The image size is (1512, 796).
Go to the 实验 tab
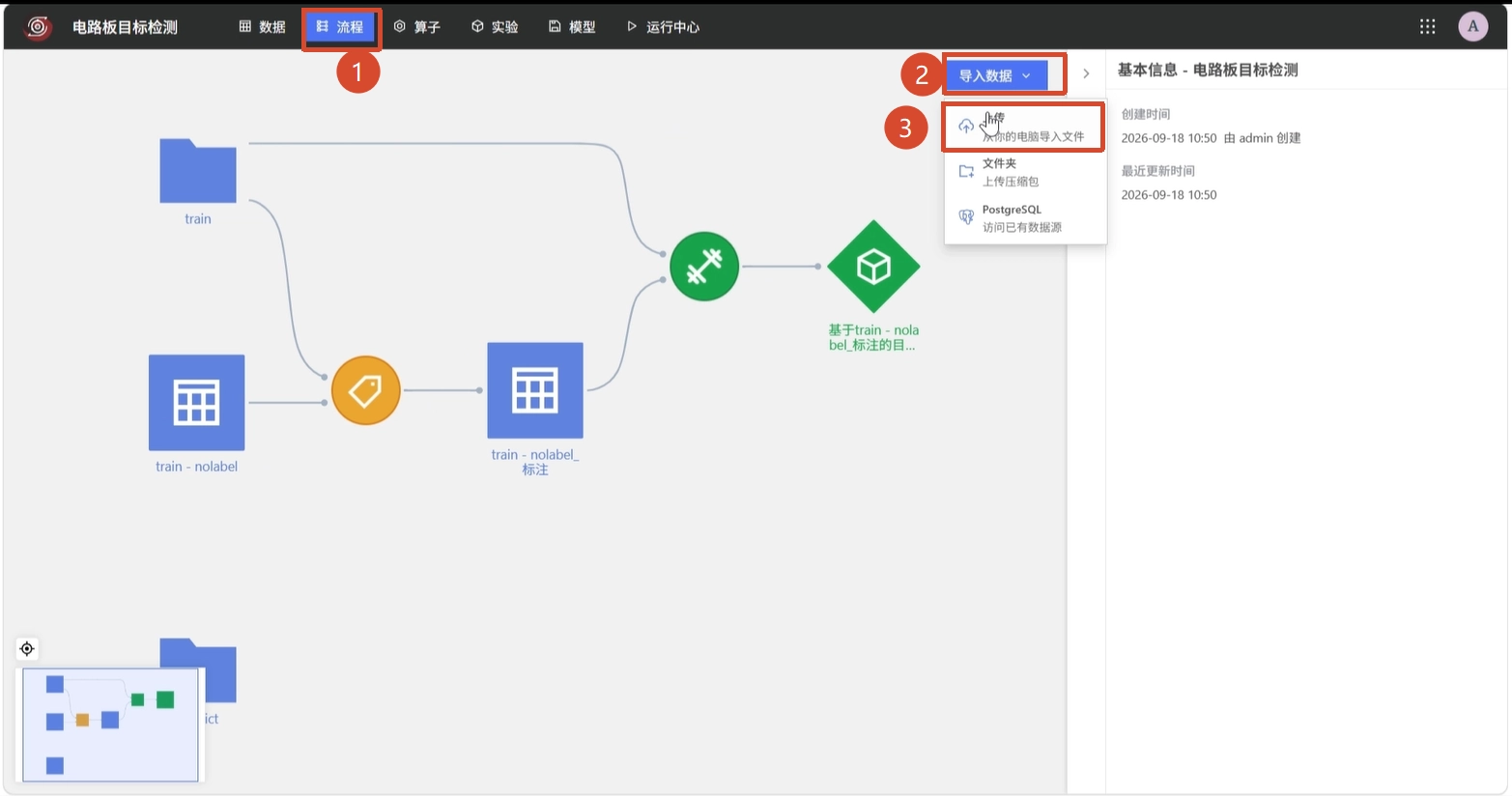[495, 27]
